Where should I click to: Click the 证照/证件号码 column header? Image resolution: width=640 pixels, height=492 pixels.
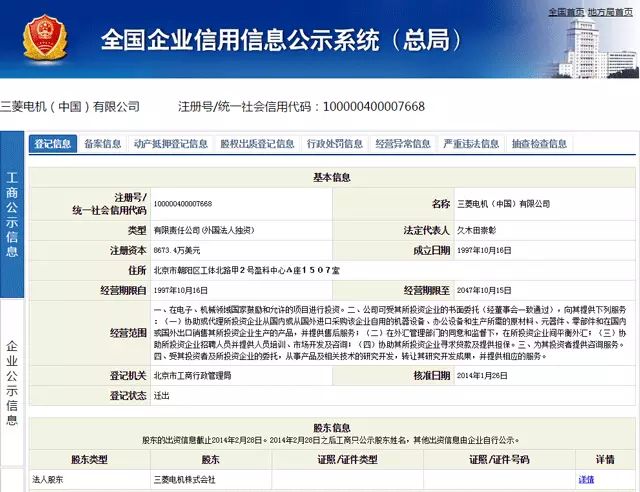[499, 460]
